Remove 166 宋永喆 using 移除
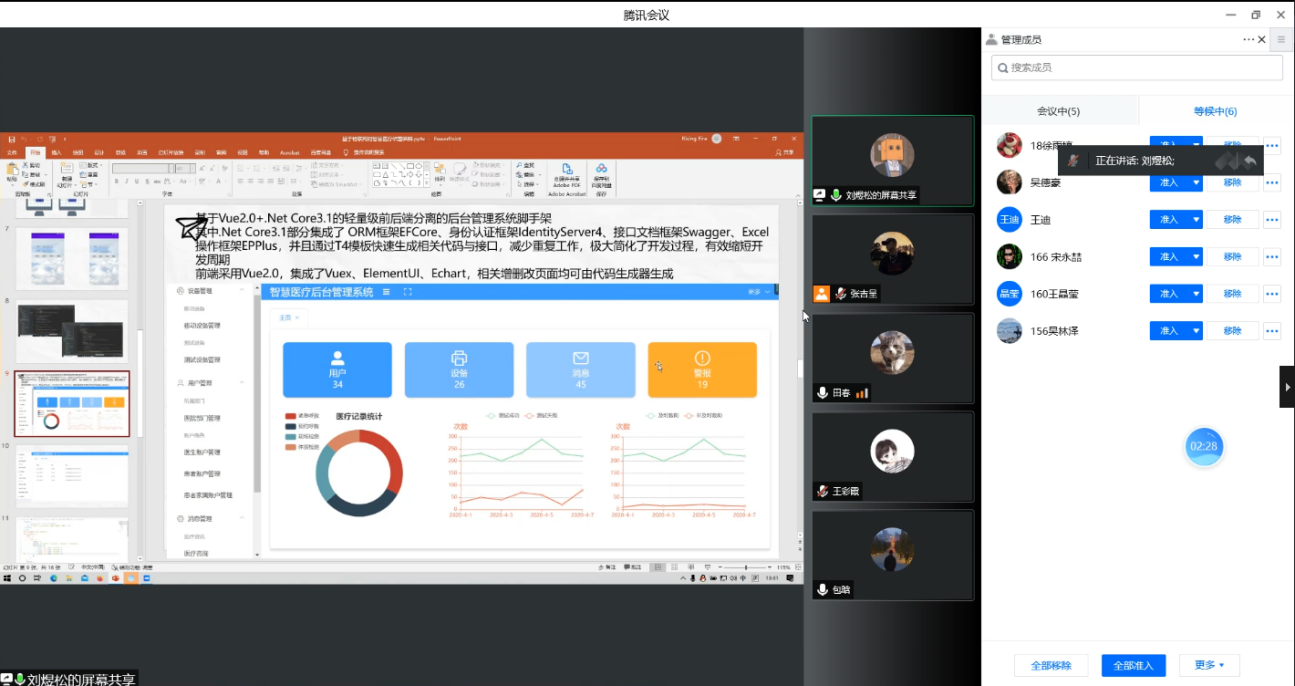Viewport: 1295px width, 686px height. click(x=1232, y=257)
